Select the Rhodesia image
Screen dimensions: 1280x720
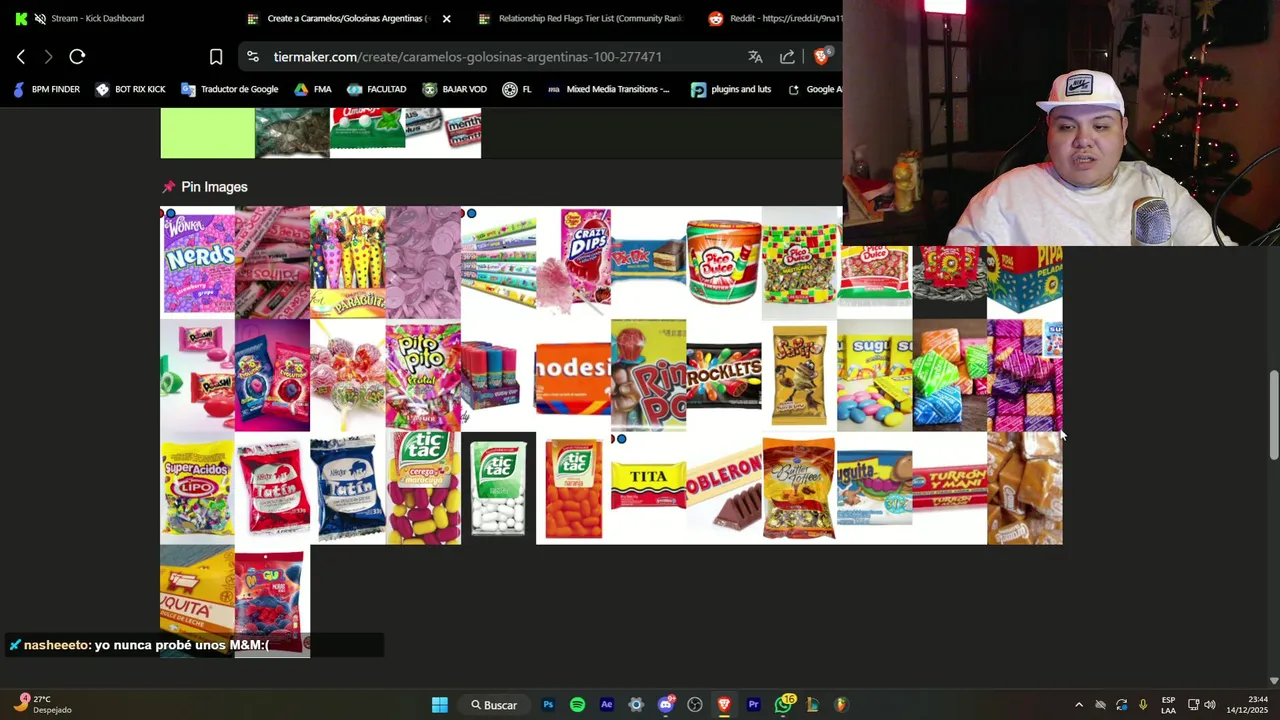click(574, 376)
